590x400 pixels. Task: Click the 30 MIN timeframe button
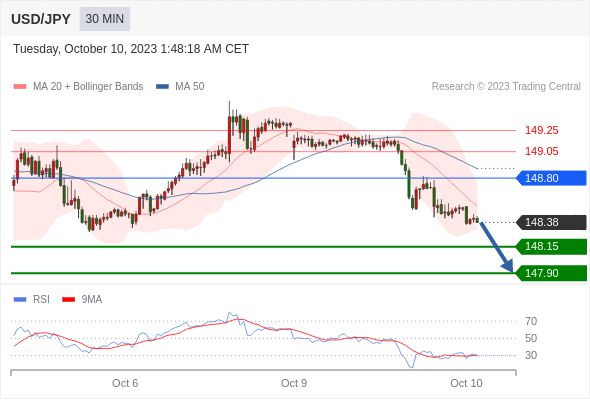(105, 19)
